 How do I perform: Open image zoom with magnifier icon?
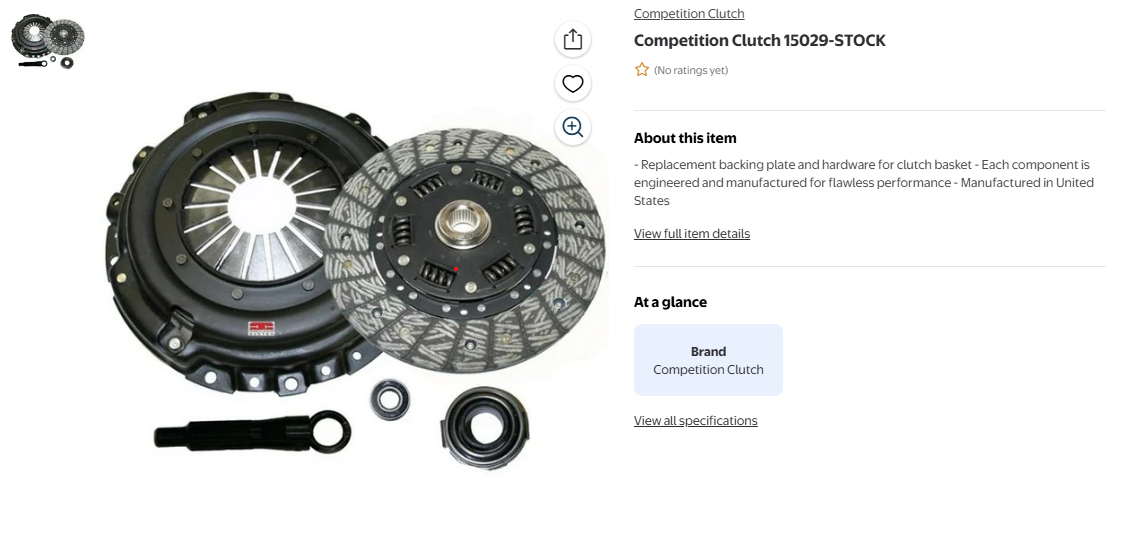[573, 128]
